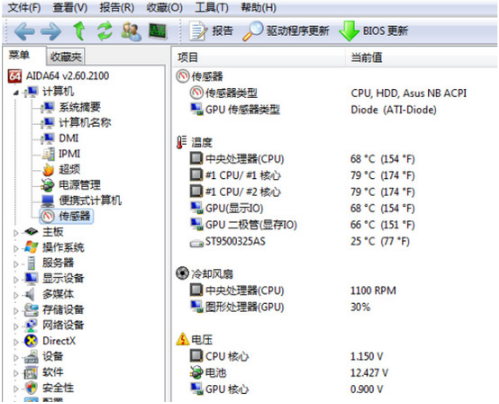
Task: Click the 安全性 shield icon
Action: [31, 388]
